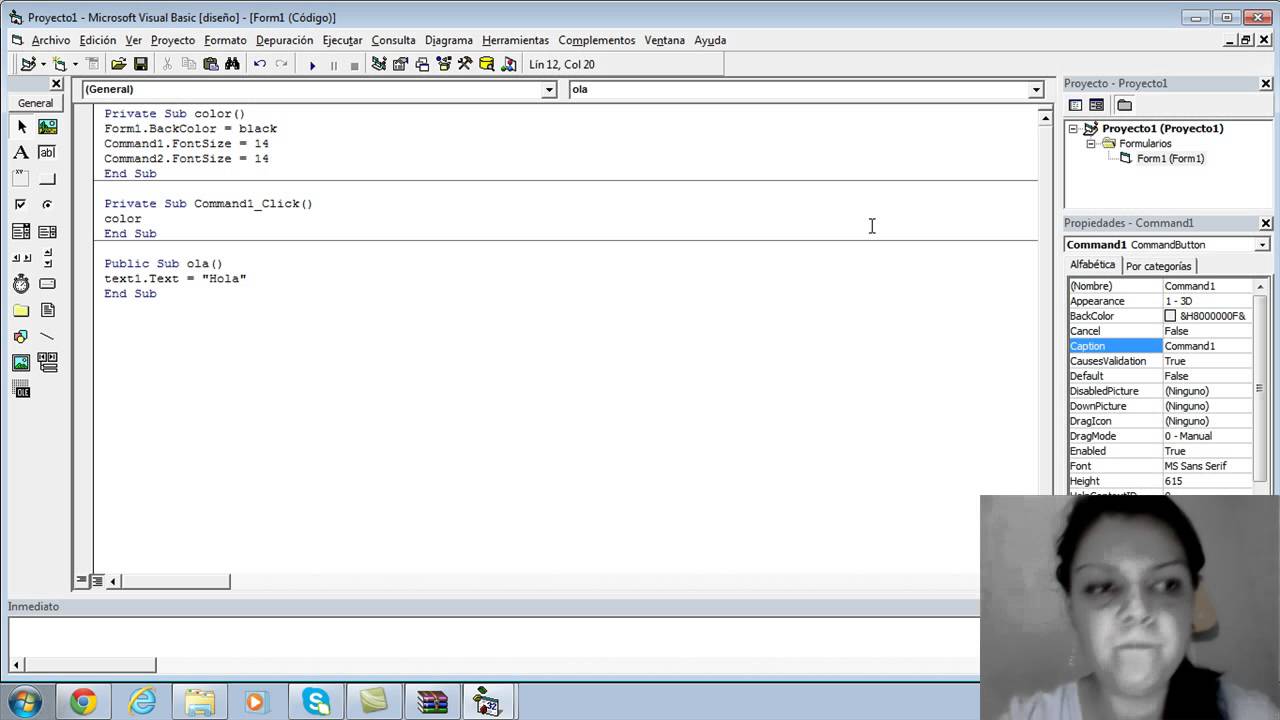Viewport: 1280px width, 720px height.
Task: Switch to Full Module view in the code window
Action: (97, 581)
